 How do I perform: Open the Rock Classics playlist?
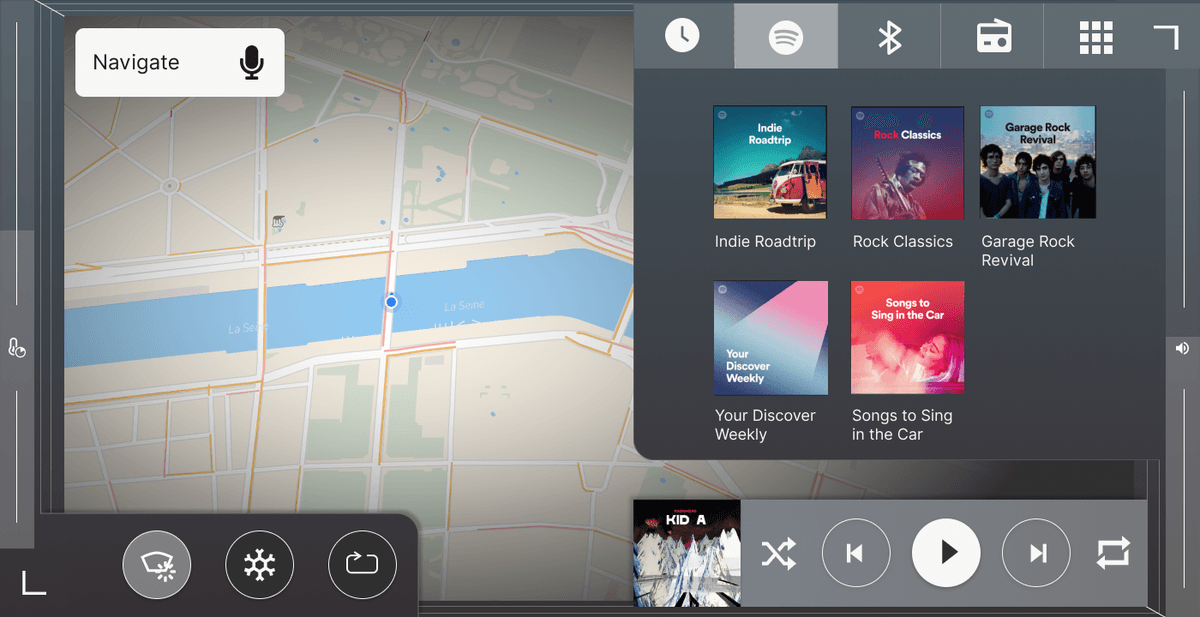(907, 162)
